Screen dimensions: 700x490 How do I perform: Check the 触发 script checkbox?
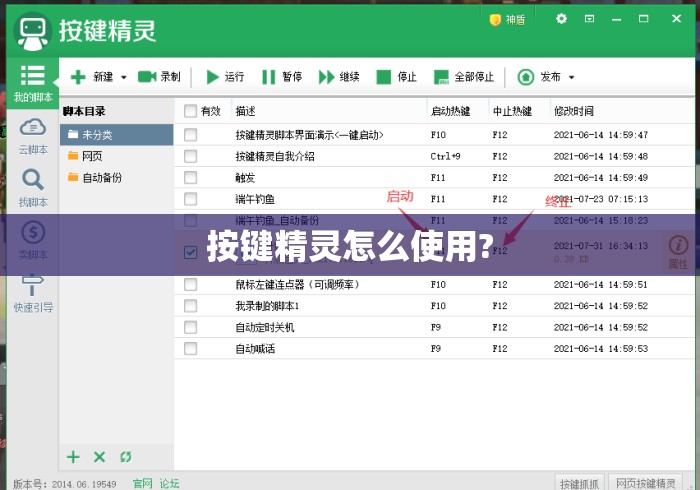tap(191, 178)
